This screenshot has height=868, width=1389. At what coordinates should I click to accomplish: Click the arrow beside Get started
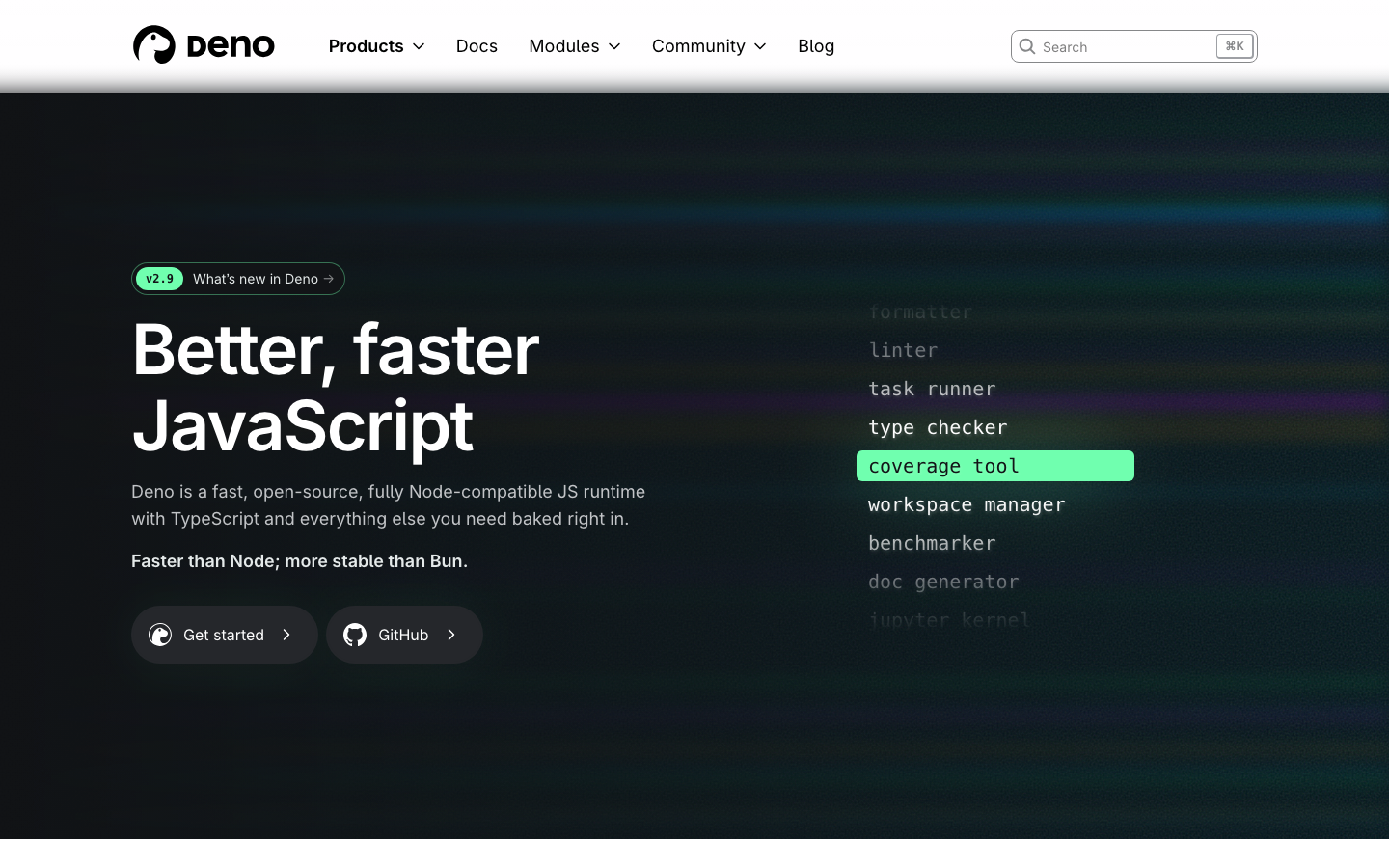[286, 635]
